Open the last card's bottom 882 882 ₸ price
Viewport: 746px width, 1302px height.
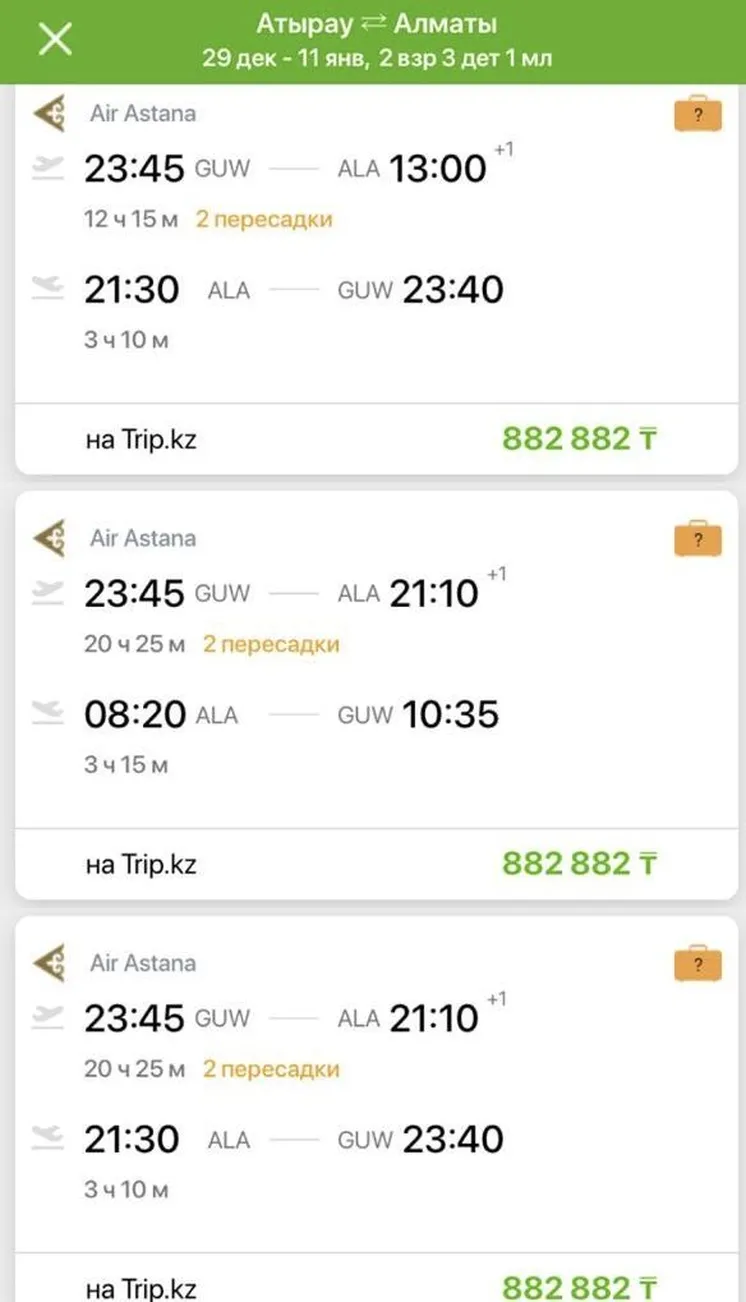[579, 1286]
